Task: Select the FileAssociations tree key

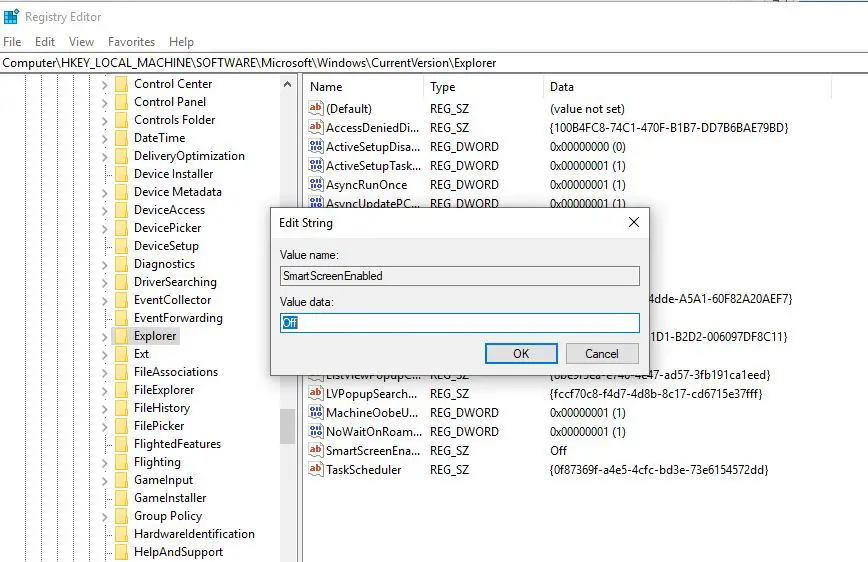Action: click(x=176, y=372)
